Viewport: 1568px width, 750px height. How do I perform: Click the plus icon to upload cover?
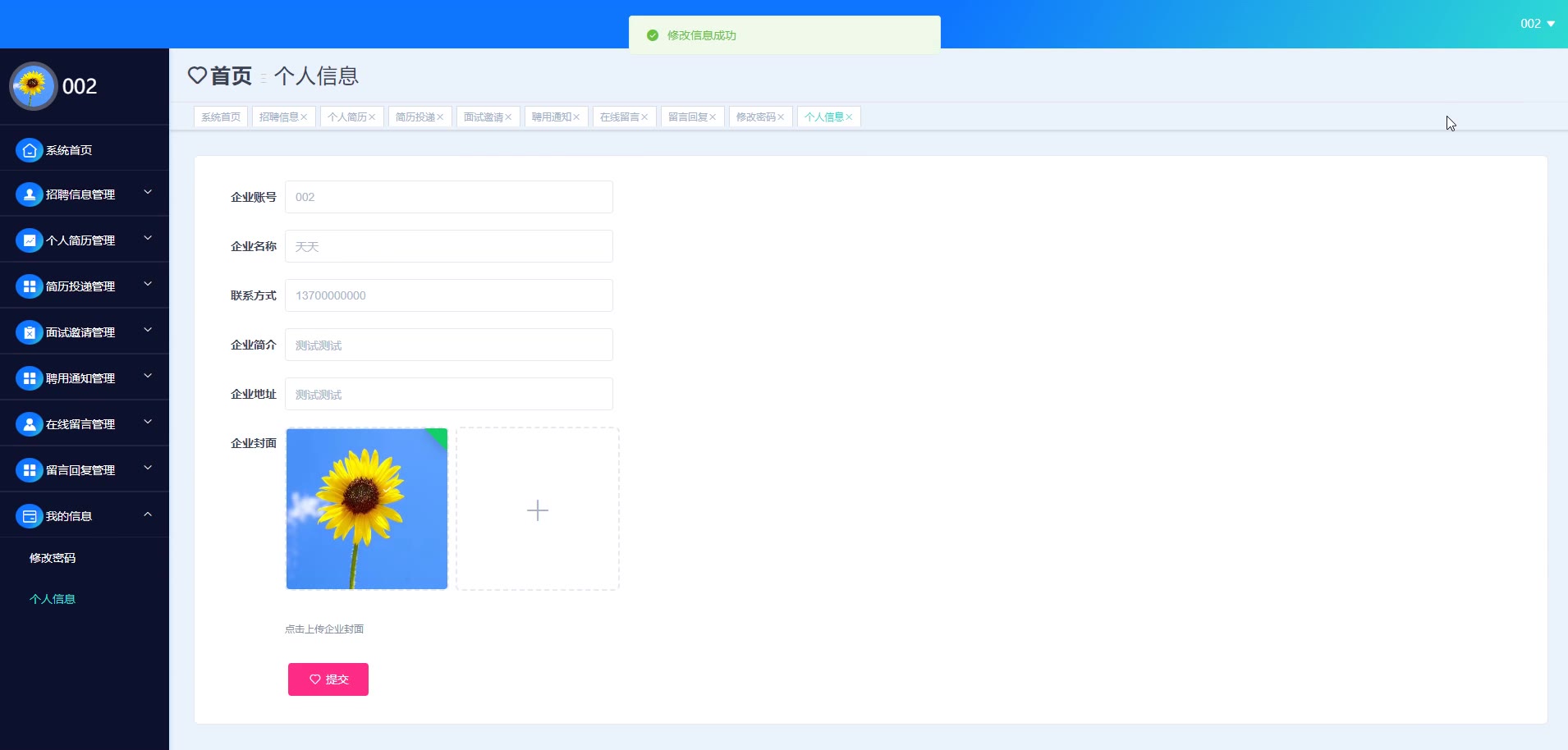(538, 510)
